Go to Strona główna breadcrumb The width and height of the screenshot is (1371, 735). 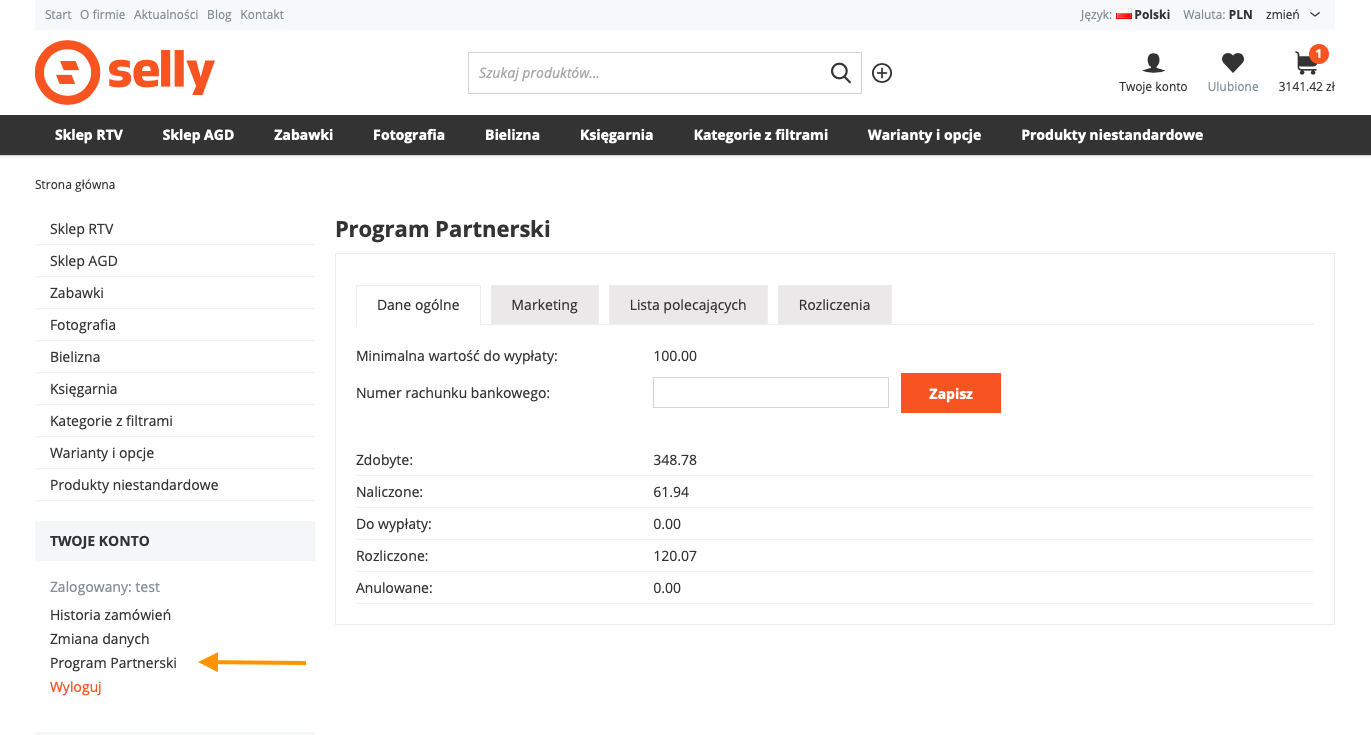pos(75,185)
